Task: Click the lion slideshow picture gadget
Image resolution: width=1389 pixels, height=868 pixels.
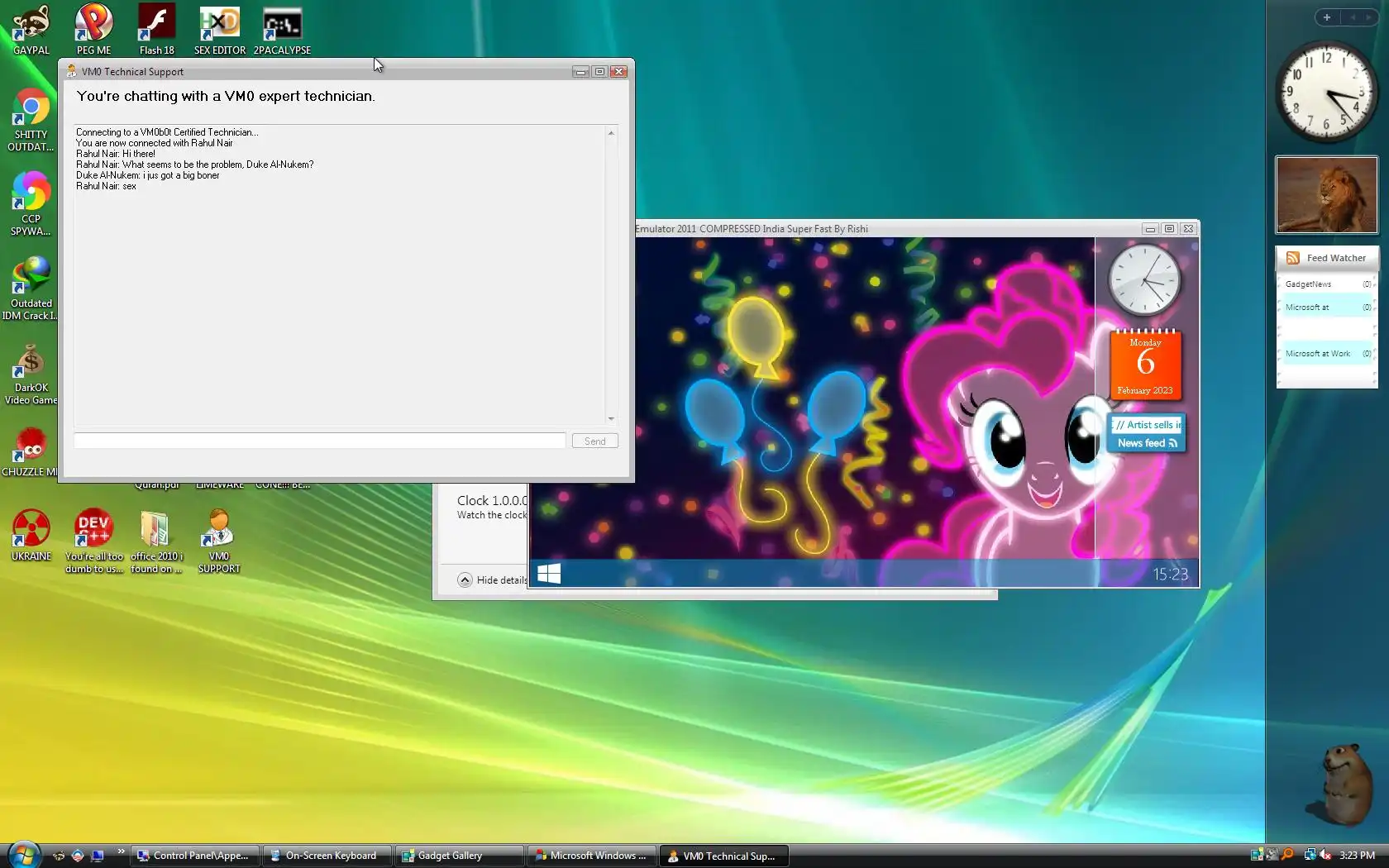Action: [1326, 195]
